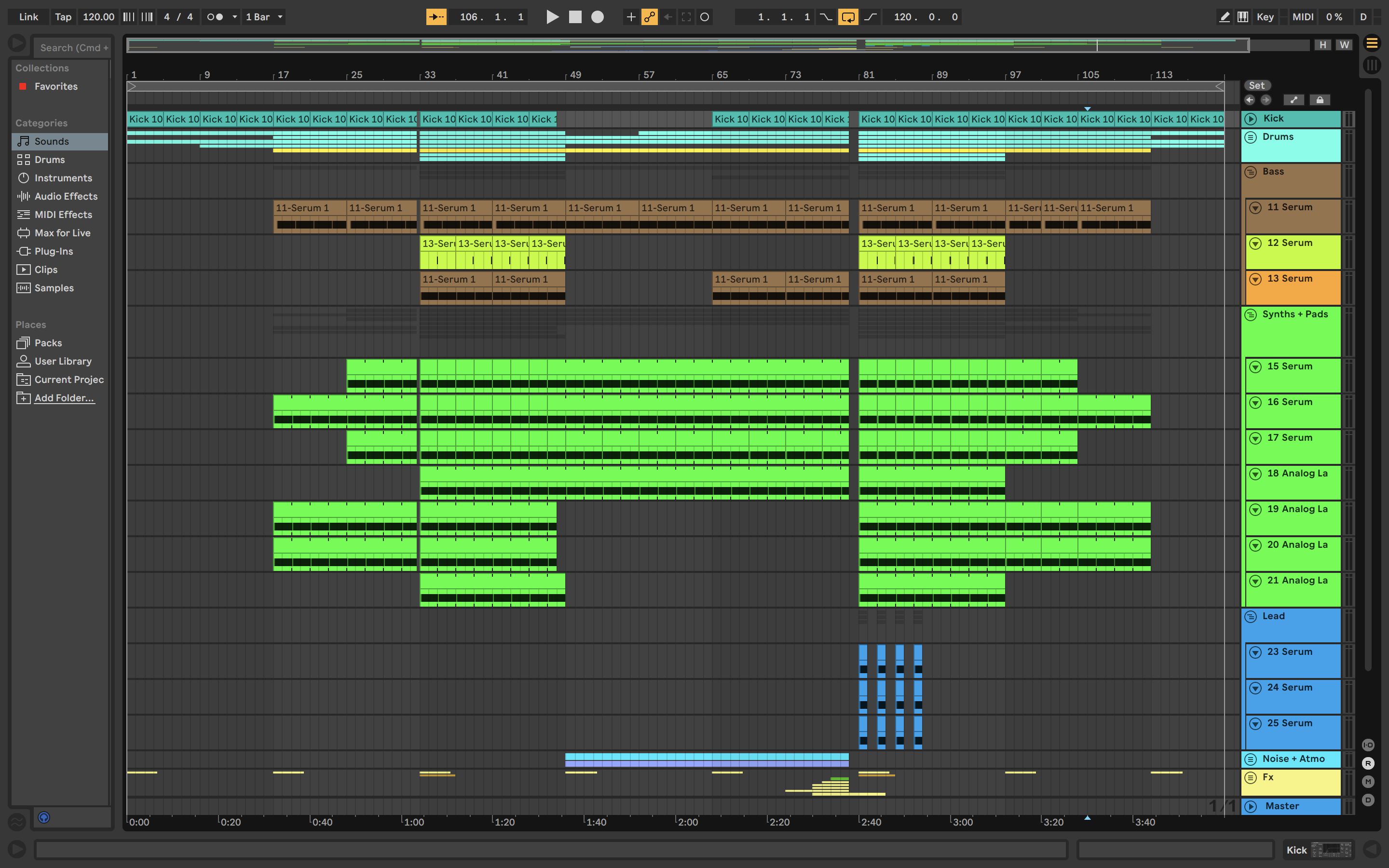Open the Plug-Ins category

pyautogui.click(x=59, y=251)
